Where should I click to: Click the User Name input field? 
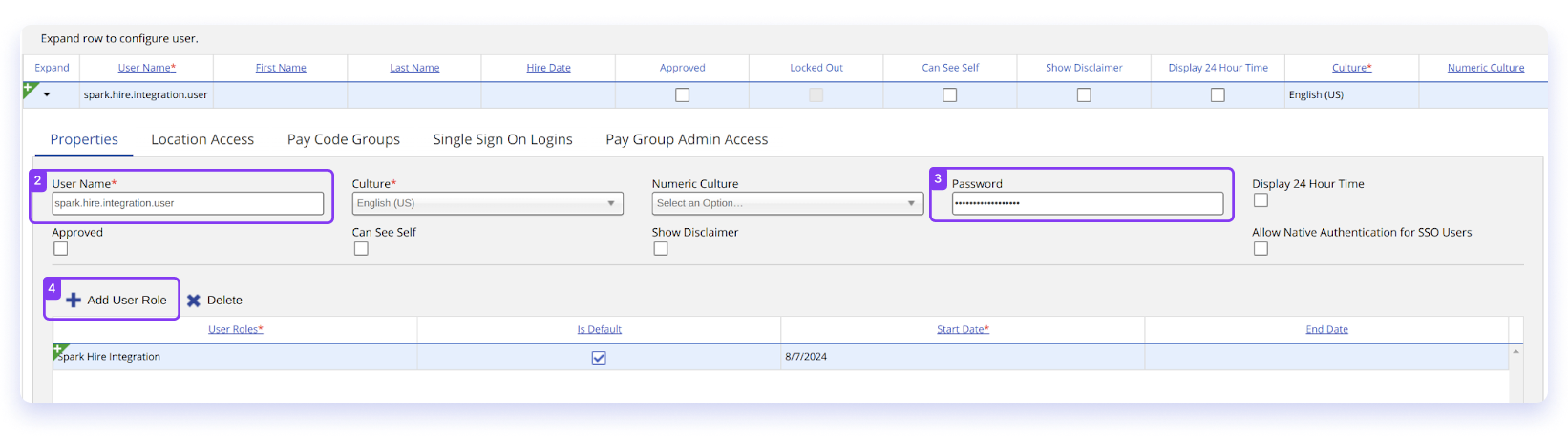187,203
